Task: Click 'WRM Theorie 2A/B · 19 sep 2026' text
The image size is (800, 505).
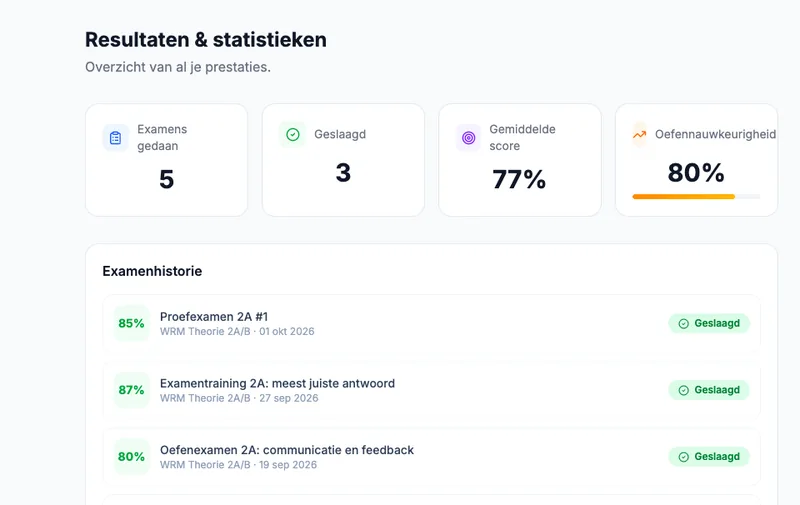Action: (238, 465)
